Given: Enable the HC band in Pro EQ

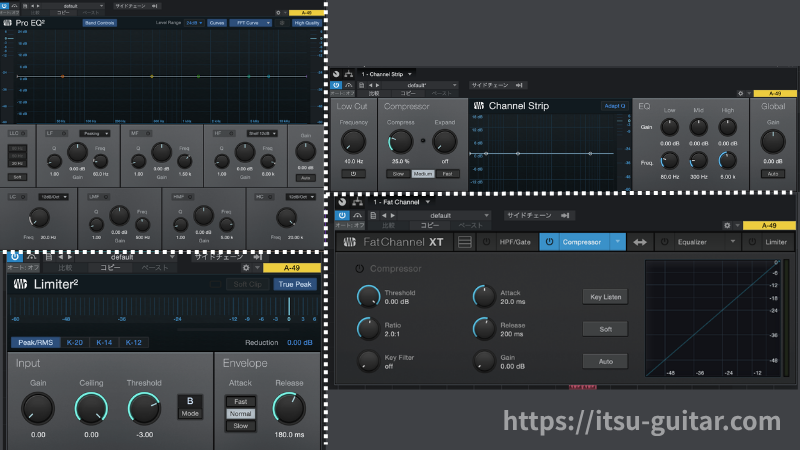Looking at the screenshot, I should [270, 196].
